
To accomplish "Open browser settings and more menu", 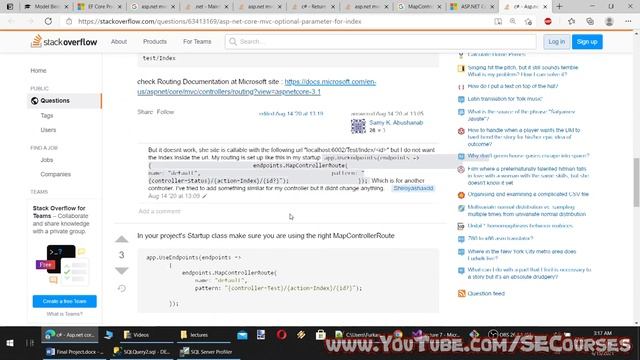I will tap(628, 21).
